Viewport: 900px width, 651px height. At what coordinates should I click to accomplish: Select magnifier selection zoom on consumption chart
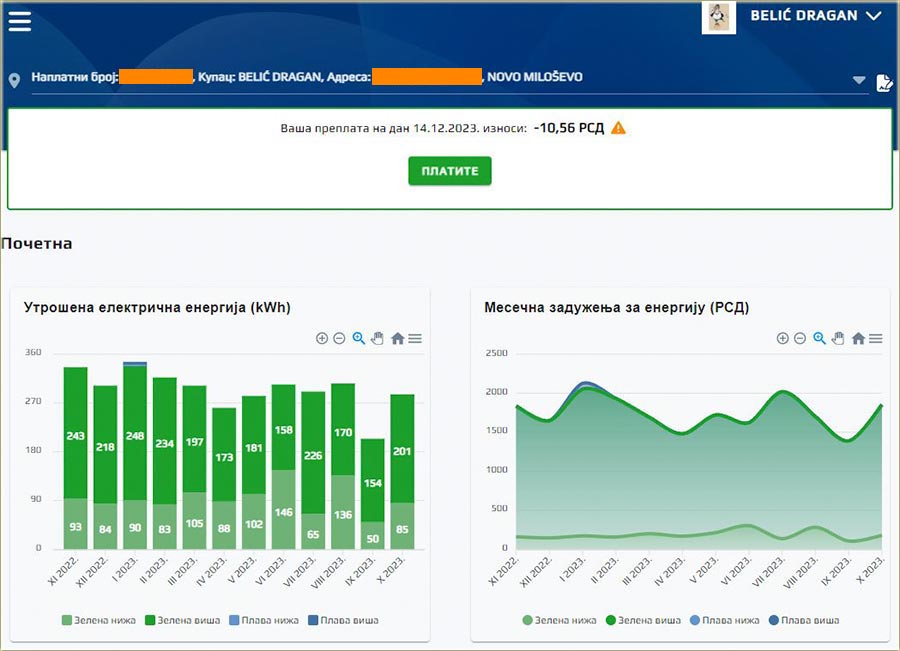pyautogui.click(x=358, y=339)
